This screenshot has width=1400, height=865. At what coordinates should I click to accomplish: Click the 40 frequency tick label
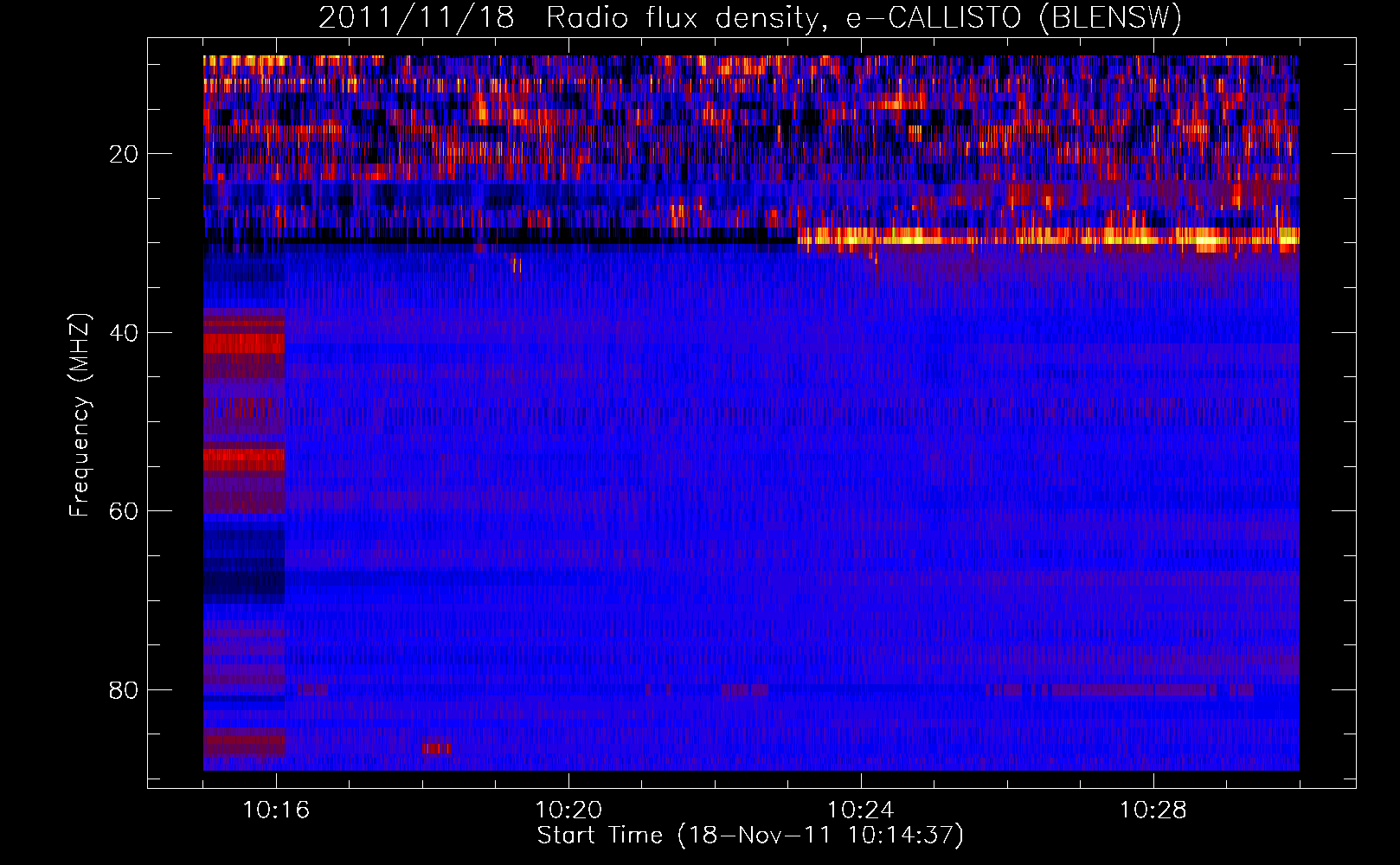(x=125, y=333)
